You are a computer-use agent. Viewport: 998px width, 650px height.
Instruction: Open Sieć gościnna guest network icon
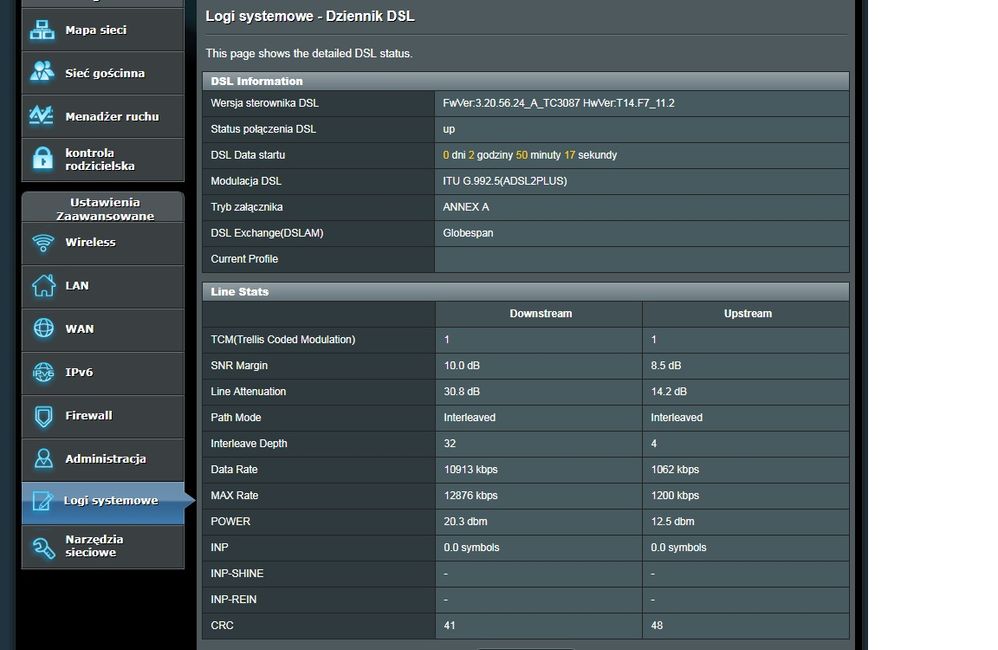(42, 73)
